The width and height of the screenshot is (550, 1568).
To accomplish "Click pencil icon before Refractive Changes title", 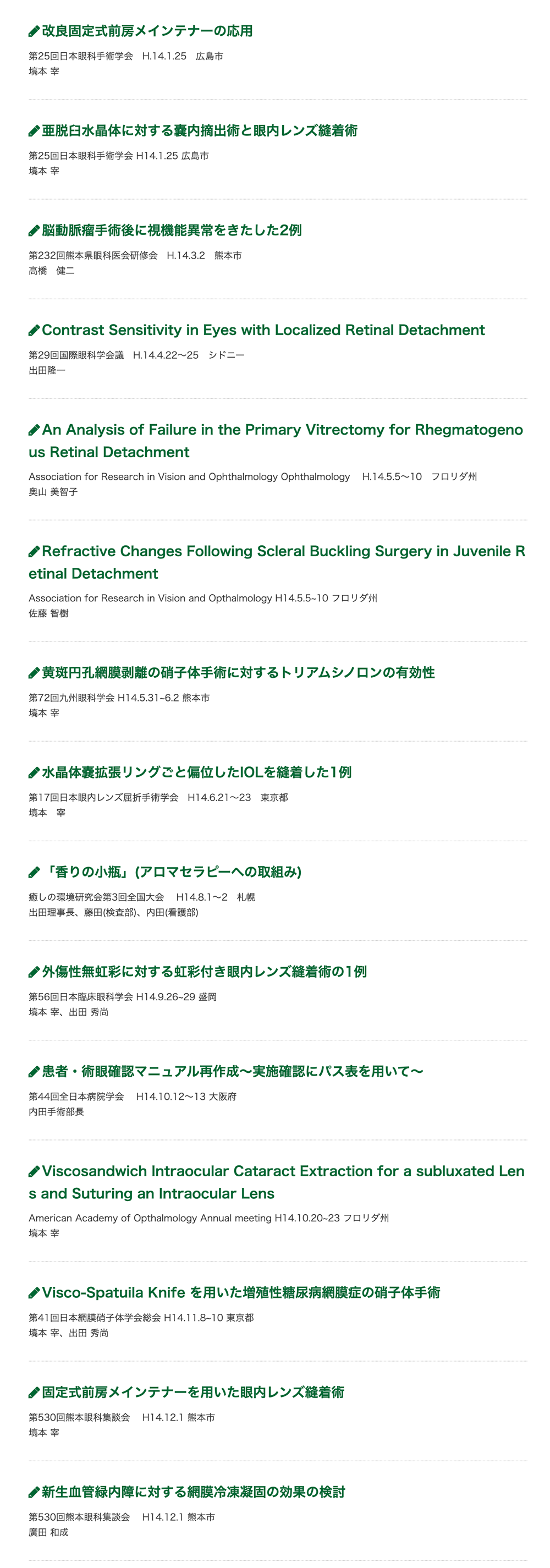I will pyautogui.click(x=34, y=551).
